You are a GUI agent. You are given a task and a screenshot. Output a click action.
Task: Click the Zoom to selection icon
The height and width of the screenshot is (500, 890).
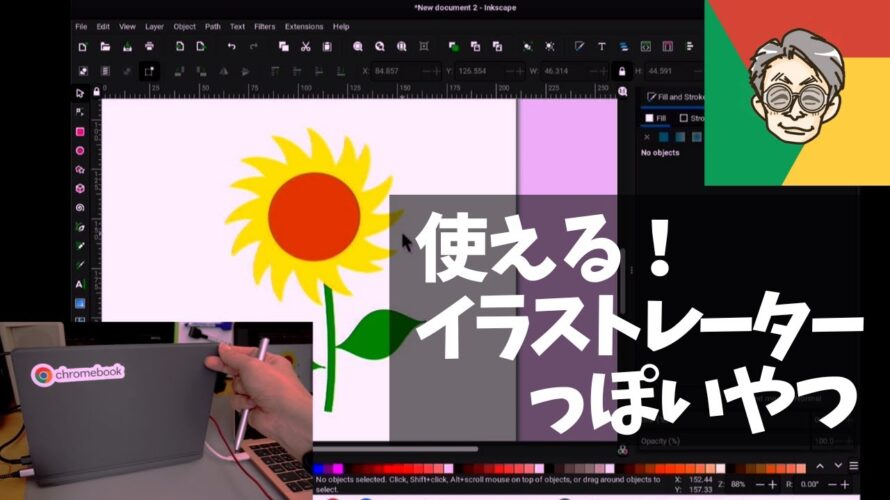point(358,47)
